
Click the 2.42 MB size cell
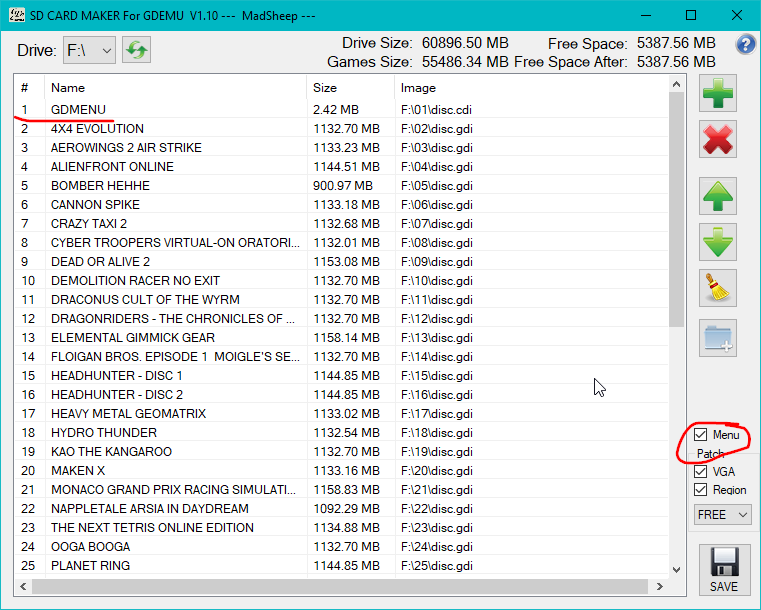point(336,110)
